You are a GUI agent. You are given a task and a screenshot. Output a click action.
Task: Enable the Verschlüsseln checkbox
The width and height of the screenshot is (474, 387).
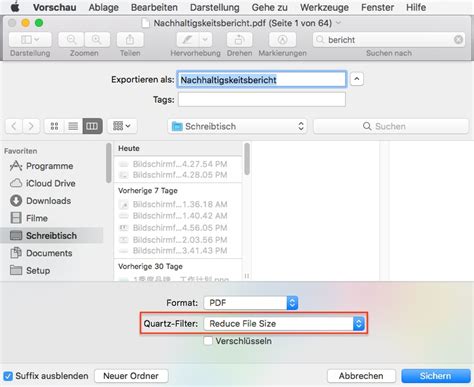[208, 341]
